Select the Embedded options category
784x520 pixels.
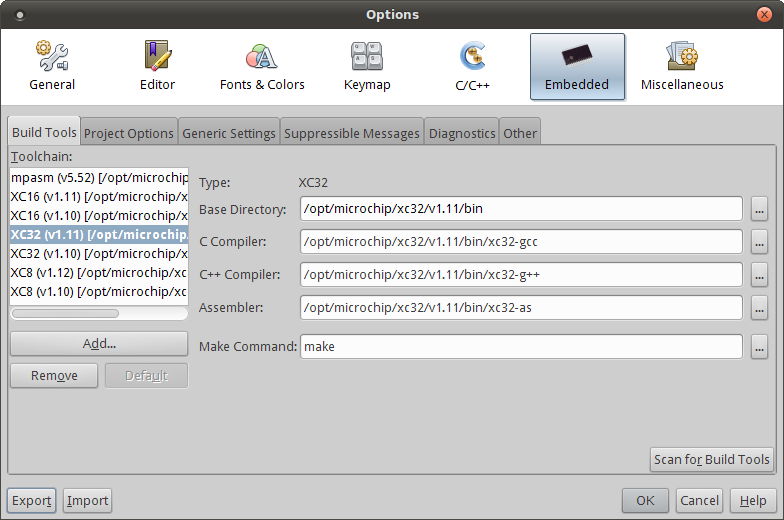(x=577, y=66)
